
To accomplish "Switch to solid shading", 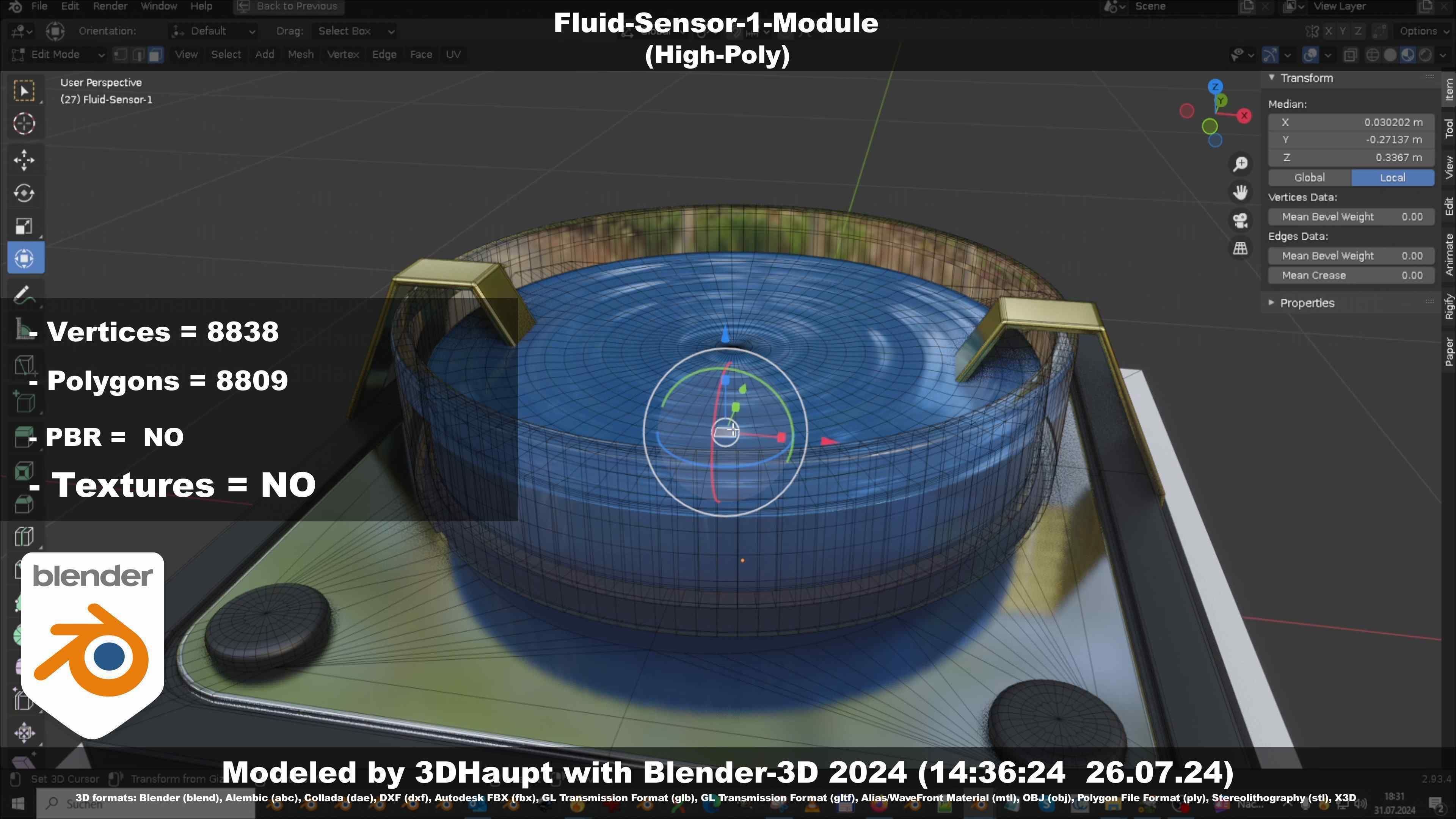I will tap(1390, 55).
